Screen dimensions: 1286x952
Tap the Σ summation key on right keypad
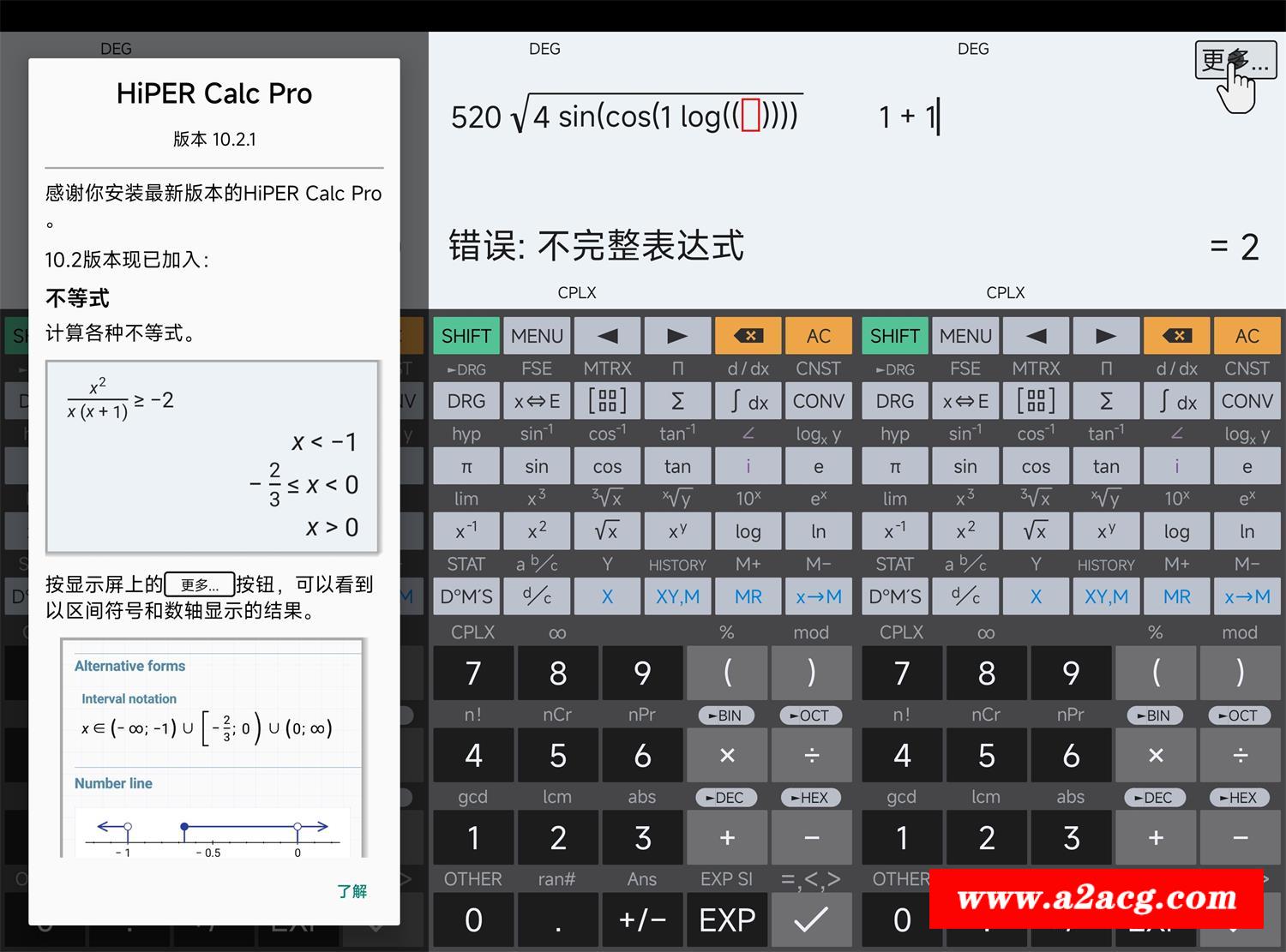tap(1106, 401)
